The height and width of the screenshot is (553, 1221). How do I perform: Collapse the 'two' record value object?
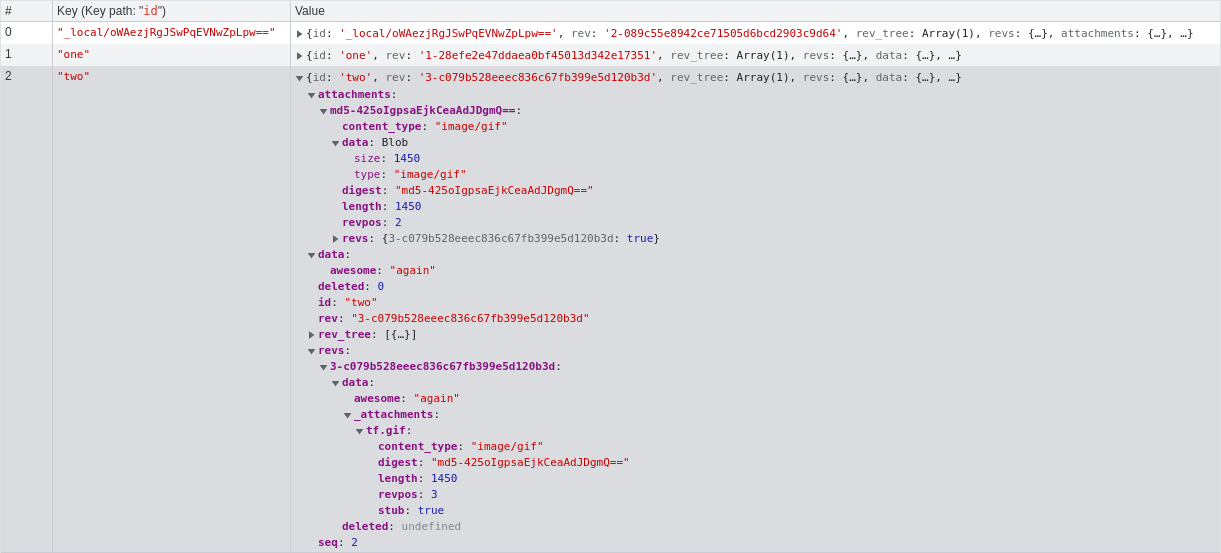tap(299, 78)
